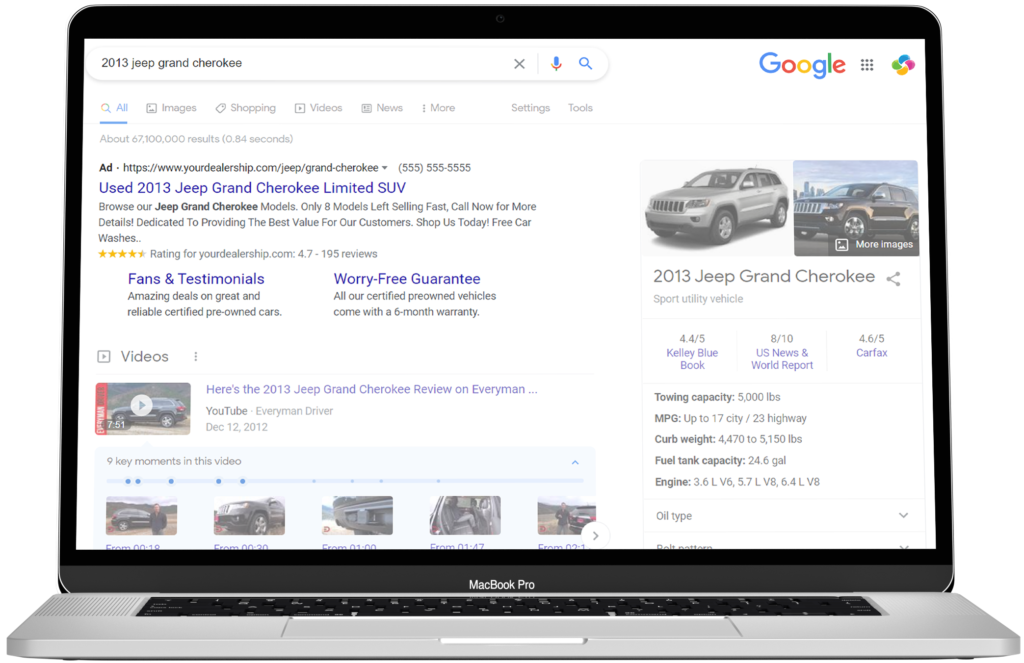This screenshot has height=663, width=1024.
Task: Open the Used 2013 Jeep Grand Cherokee Limited SUV ad
Action: (252, 187)
